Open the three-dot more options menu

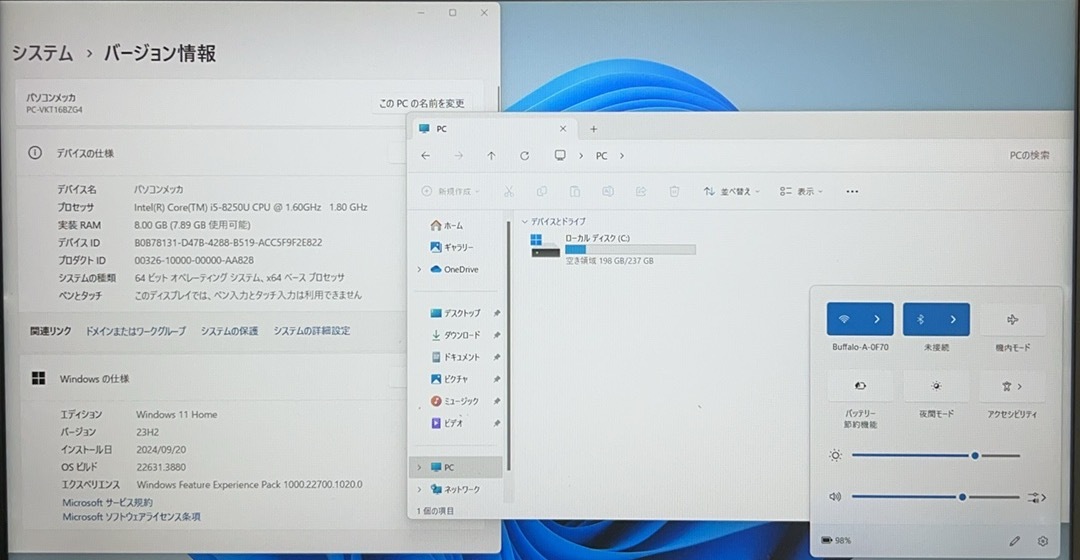pos(852,191)
